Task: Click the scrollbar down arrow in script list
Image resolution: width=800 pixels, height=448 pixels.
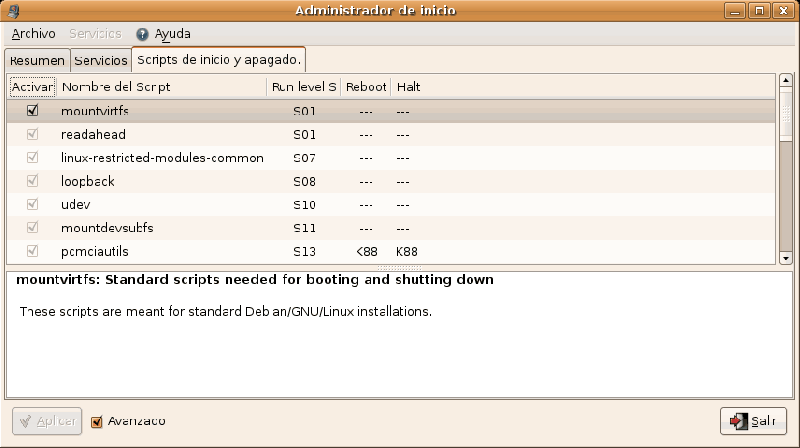Action: pos(786,257)
